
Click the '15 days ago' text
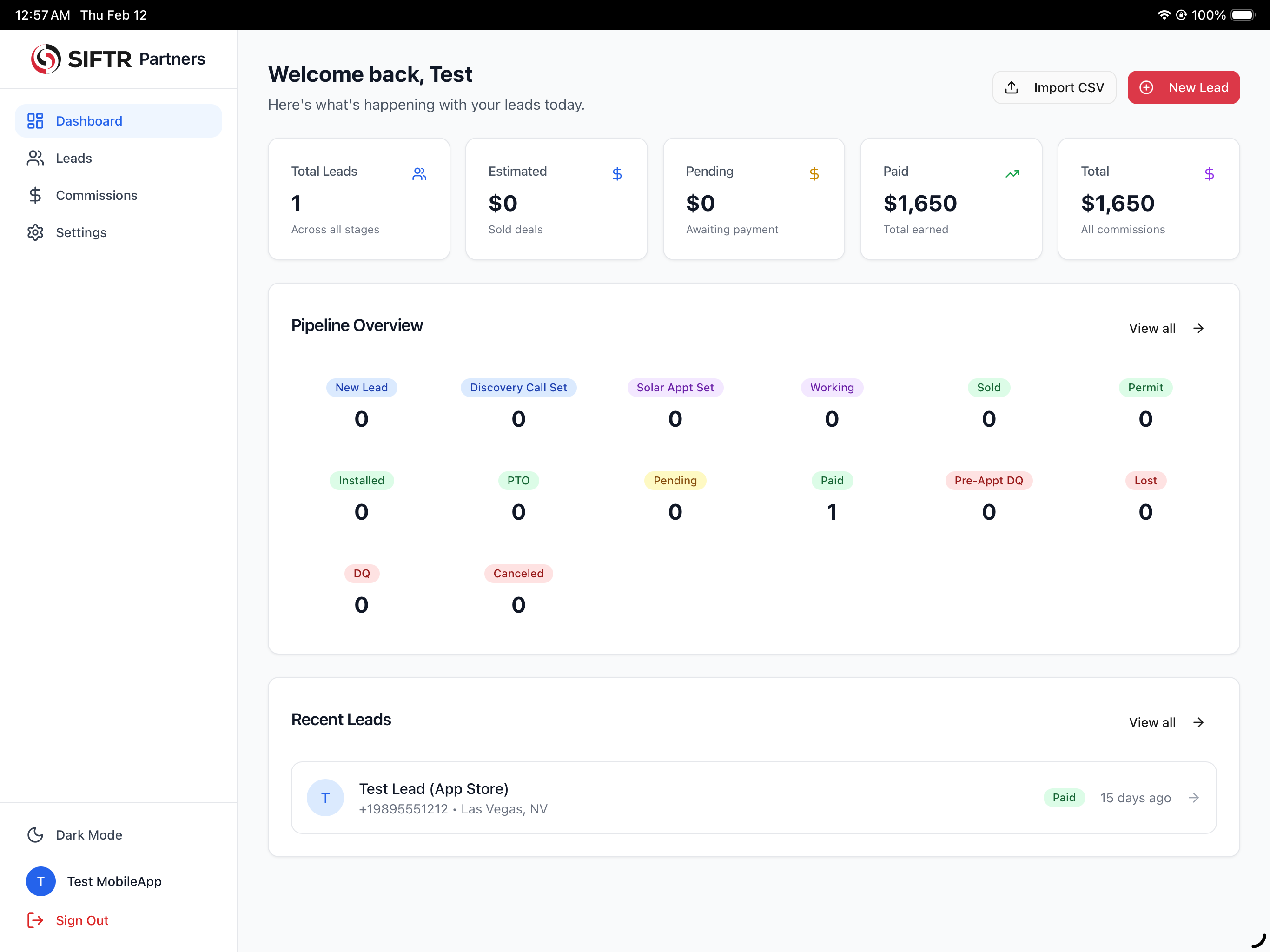click(1135, 798)
